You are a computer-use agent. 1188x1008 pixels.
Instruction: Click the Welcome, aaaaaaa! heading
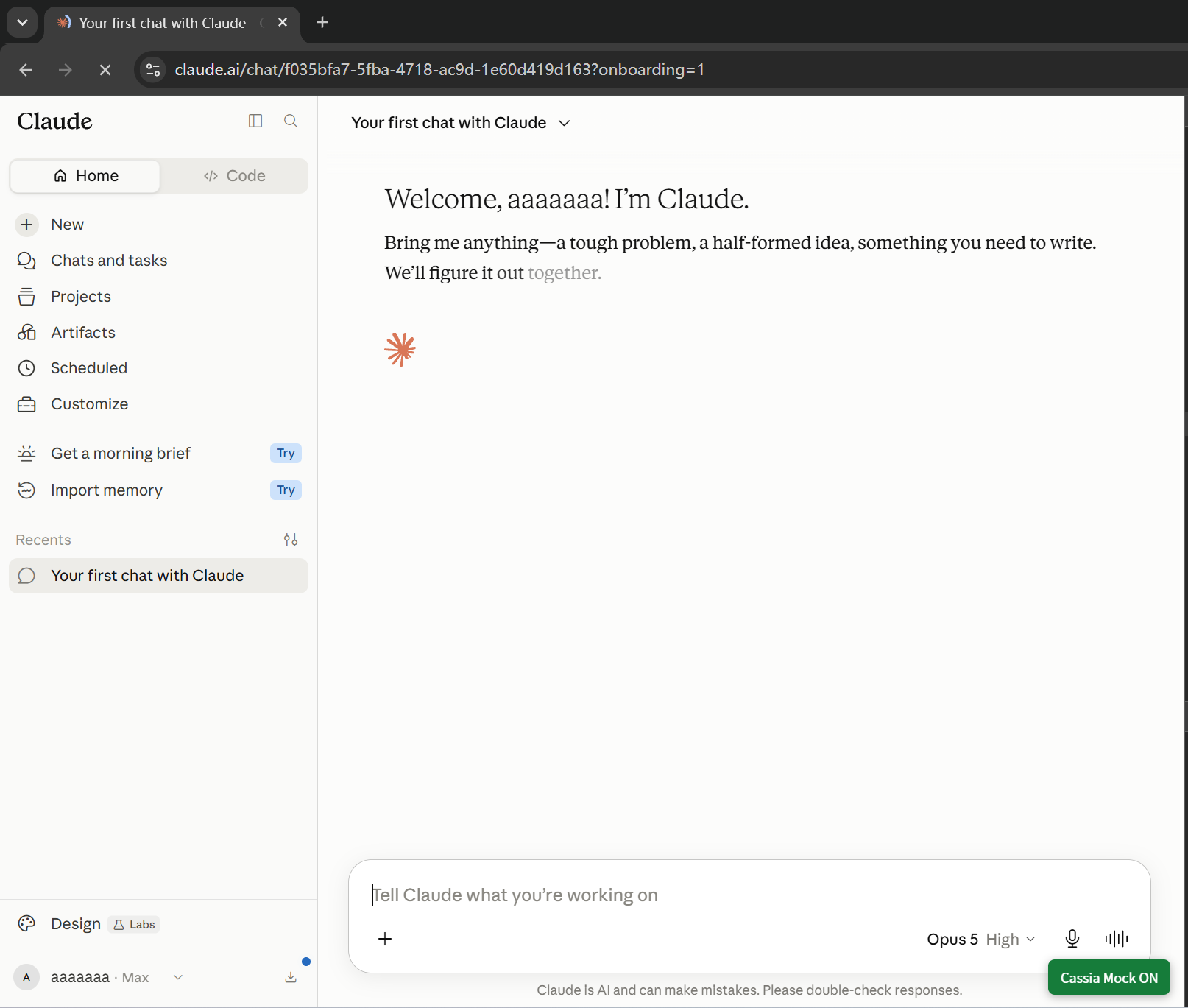click(x=567, y=199)
